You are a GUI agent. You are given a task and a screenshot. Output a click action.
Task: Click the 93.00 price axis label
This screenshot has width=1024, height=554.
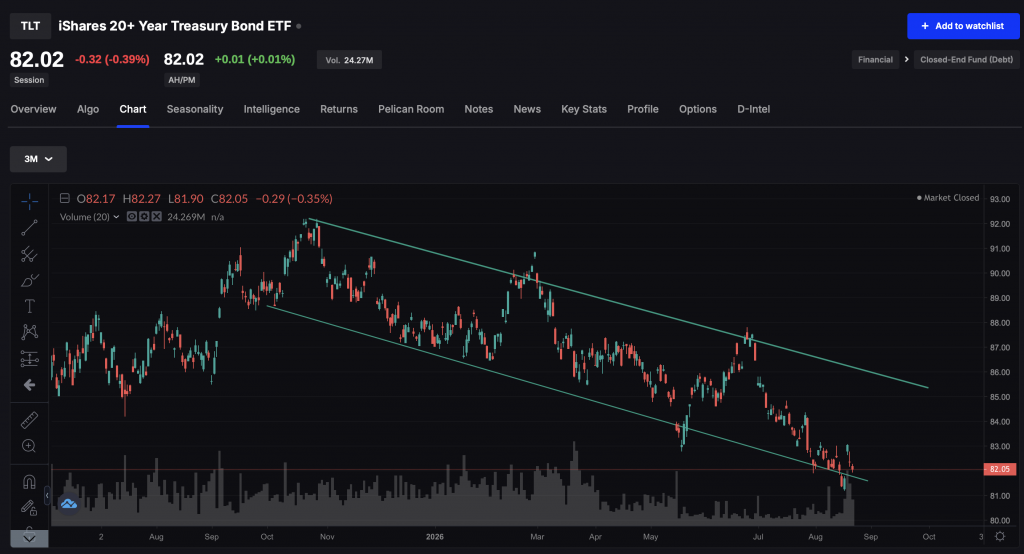click(999, 199)
